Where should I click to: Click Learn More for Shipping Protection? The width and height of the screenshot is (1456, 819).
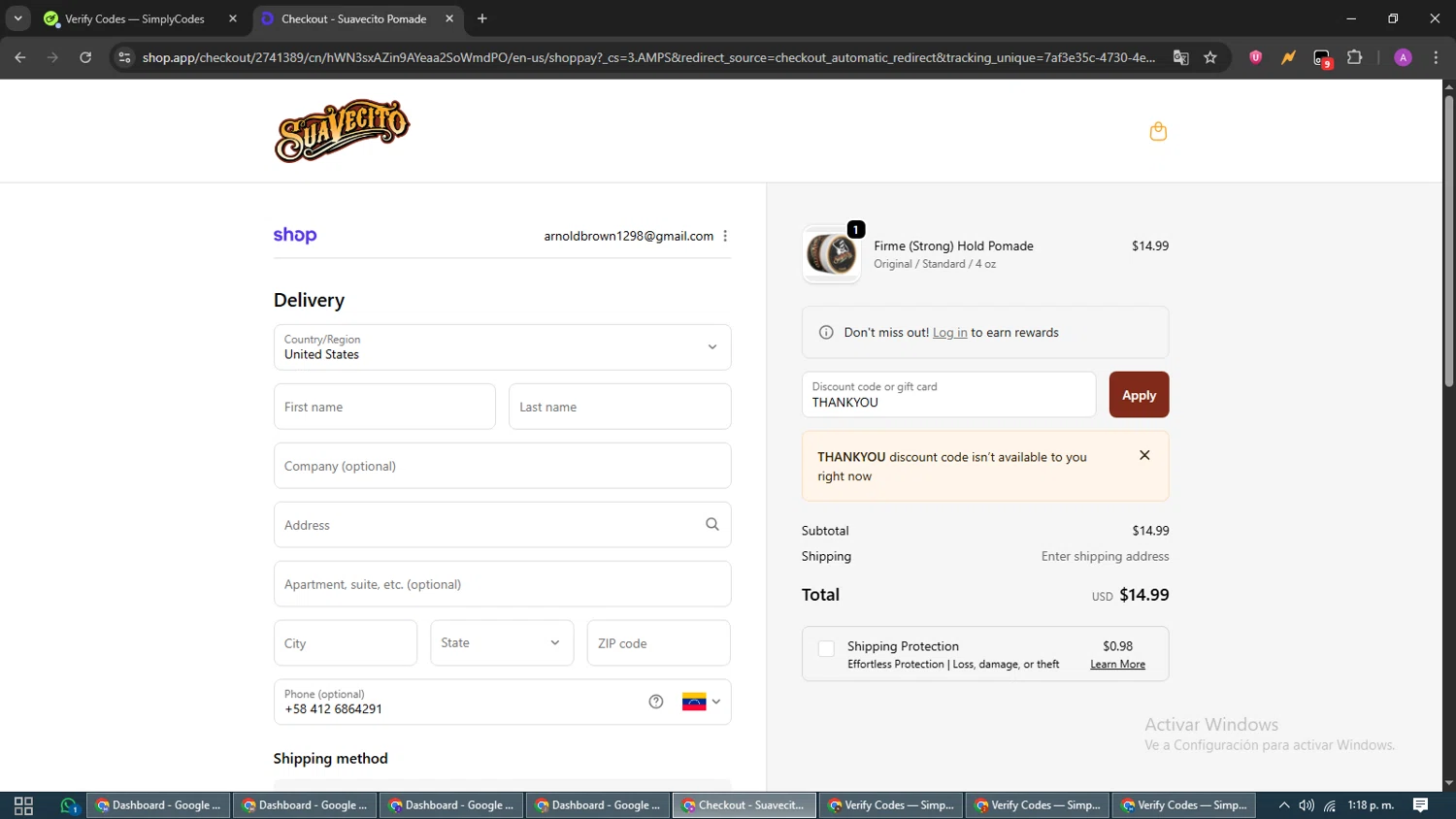tap(1117, 665)
